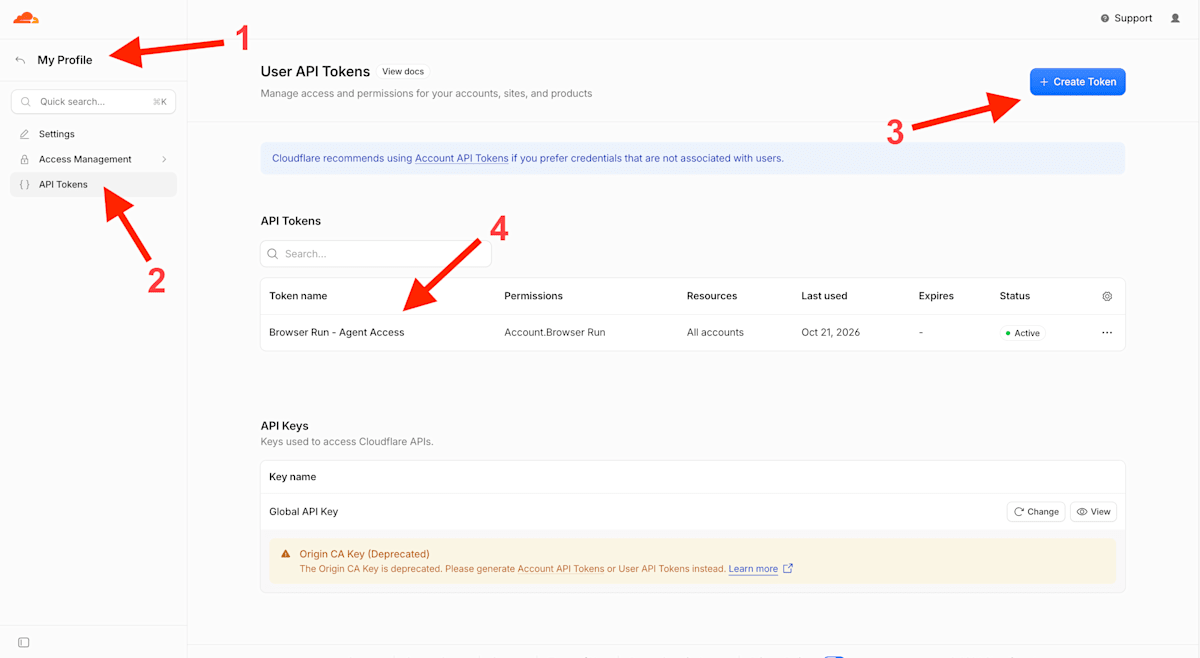Click the My Profile heading

[x=65, y=60]
